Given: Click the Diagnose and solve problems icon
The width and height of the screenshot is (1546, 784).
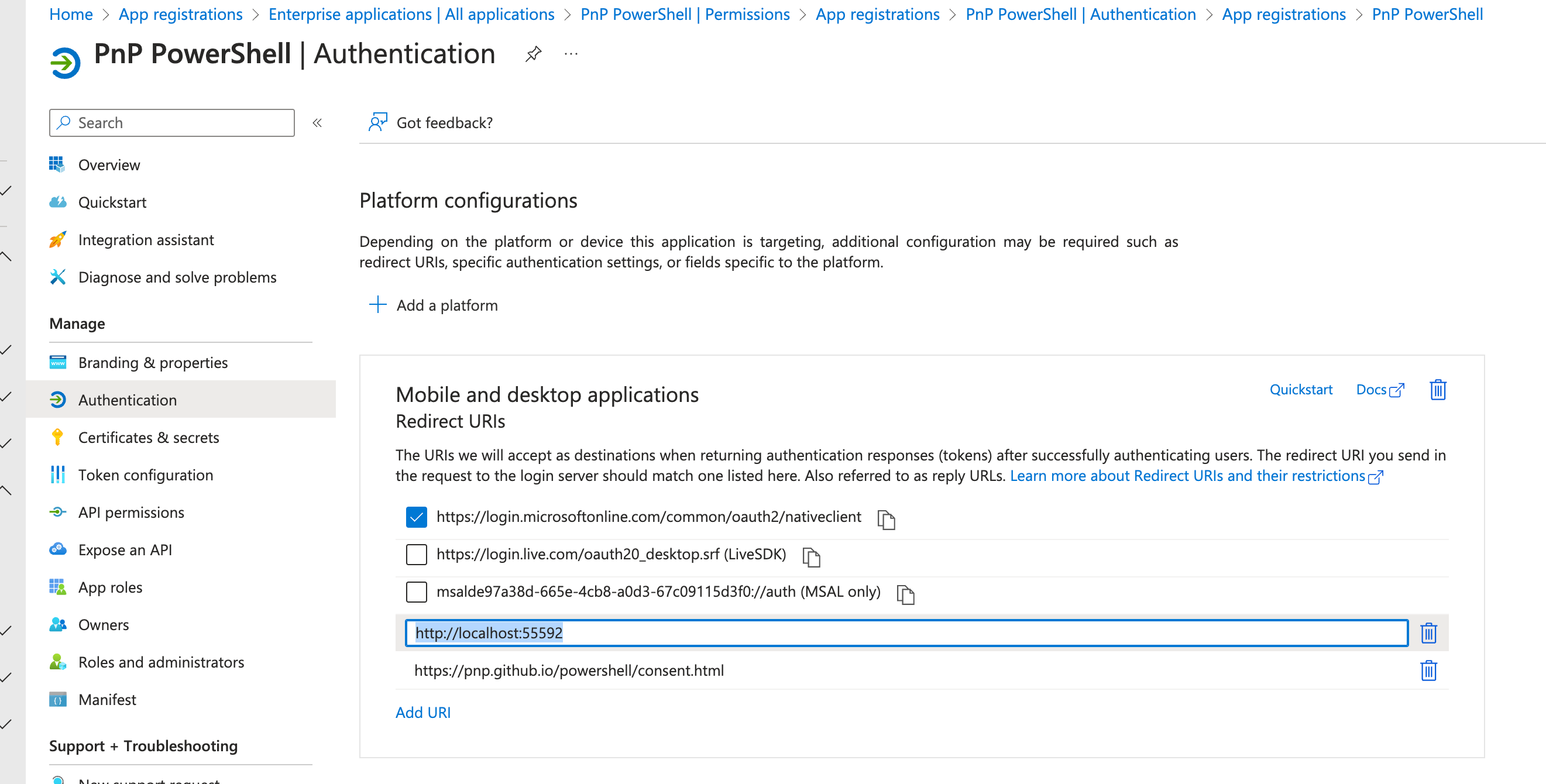Looking at the screenshot, I should [x=57, y=277].
